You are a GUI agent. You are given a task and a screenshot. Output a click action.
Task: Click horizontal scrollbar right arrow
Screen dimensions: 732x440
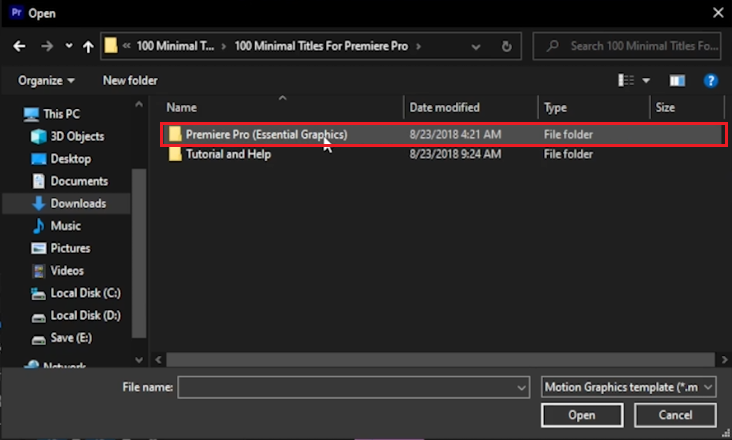tap(724, 360)
